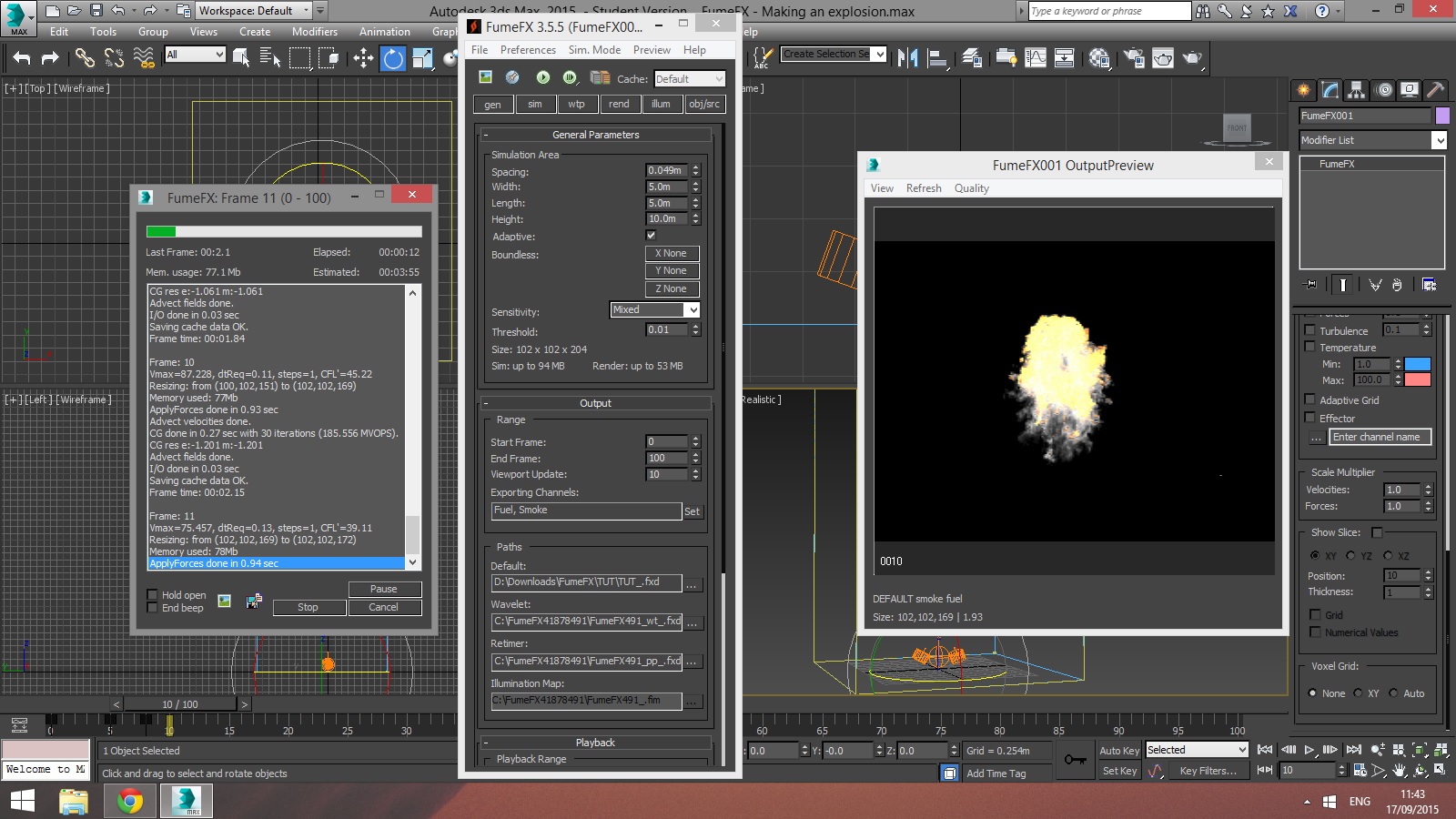Image resolution: width=1456 pixels, height=819 pixels.
Task: Open the Hierarchy command panel tab
Action: [1357, 90]
